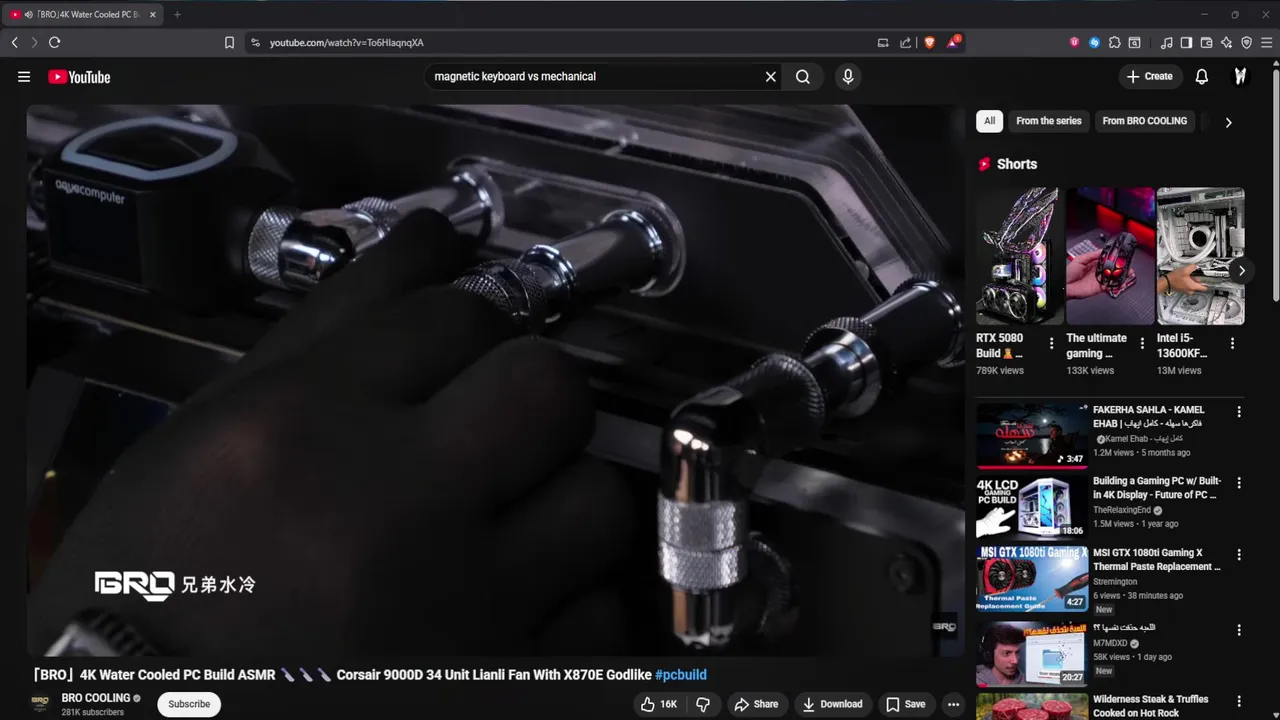This screenshot has width=1280, height=720.
Task: Subscribe to BRO COOLING
Action: click(x=189, y=704)
